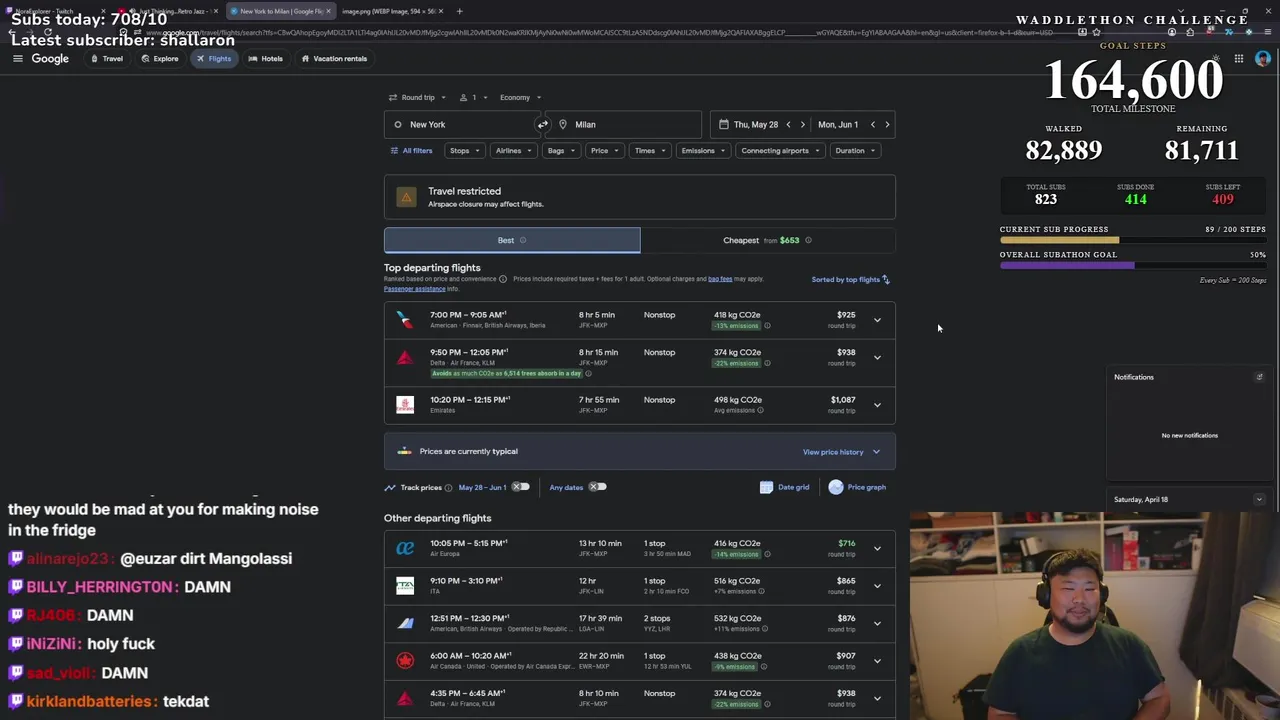Open the Economy class dropdown

point(521,98)
